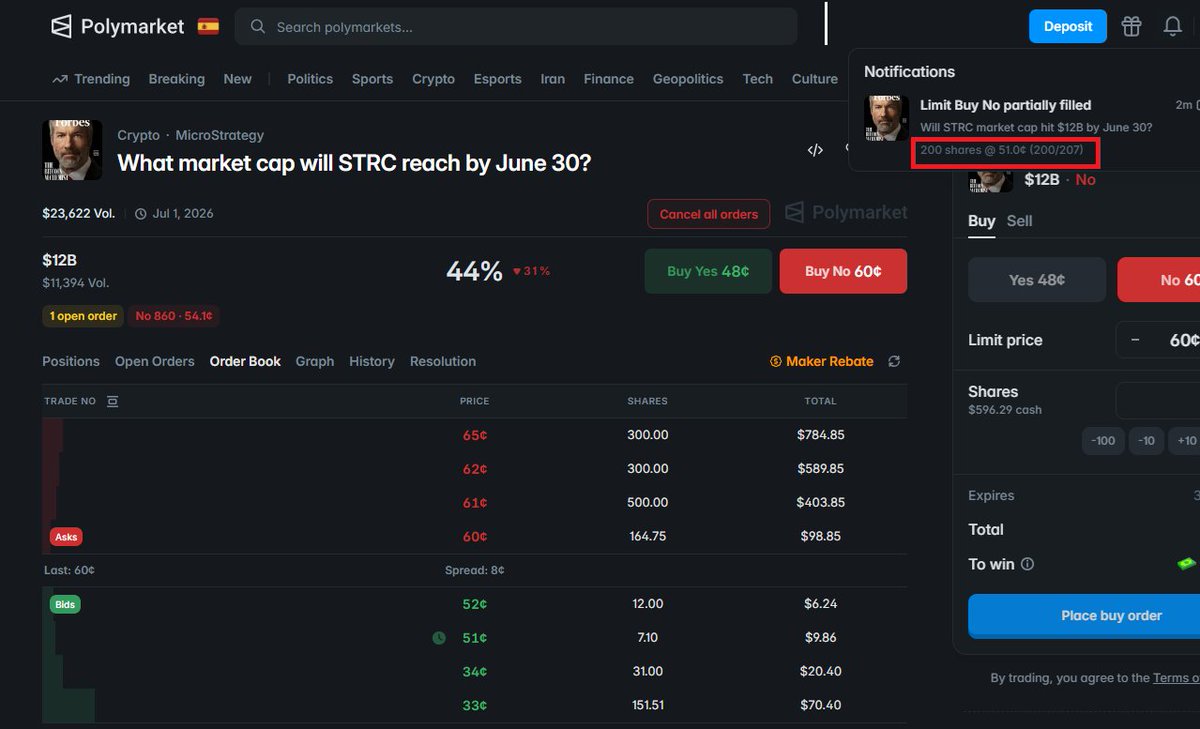Open the Sports category
The image size is (1200, 729).
point(372,79)
